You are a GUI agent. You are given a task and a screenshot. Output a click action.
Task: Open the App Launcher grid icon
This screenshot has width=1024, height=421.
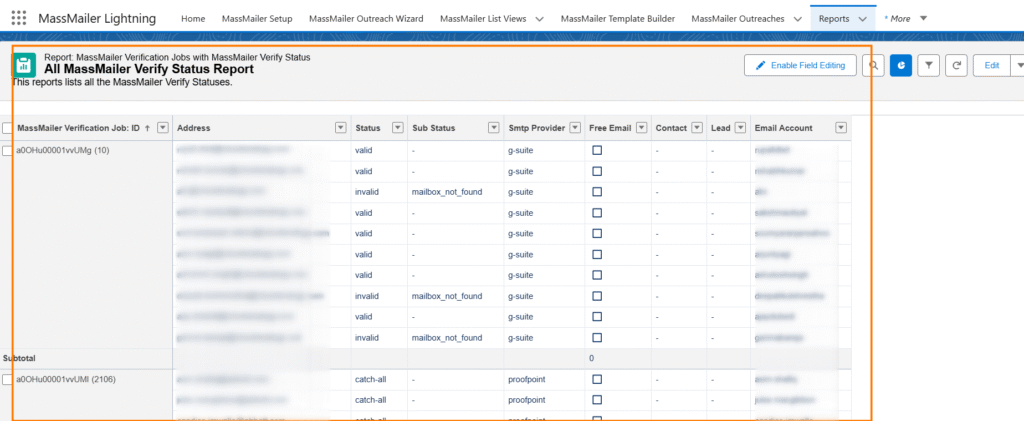19,18
